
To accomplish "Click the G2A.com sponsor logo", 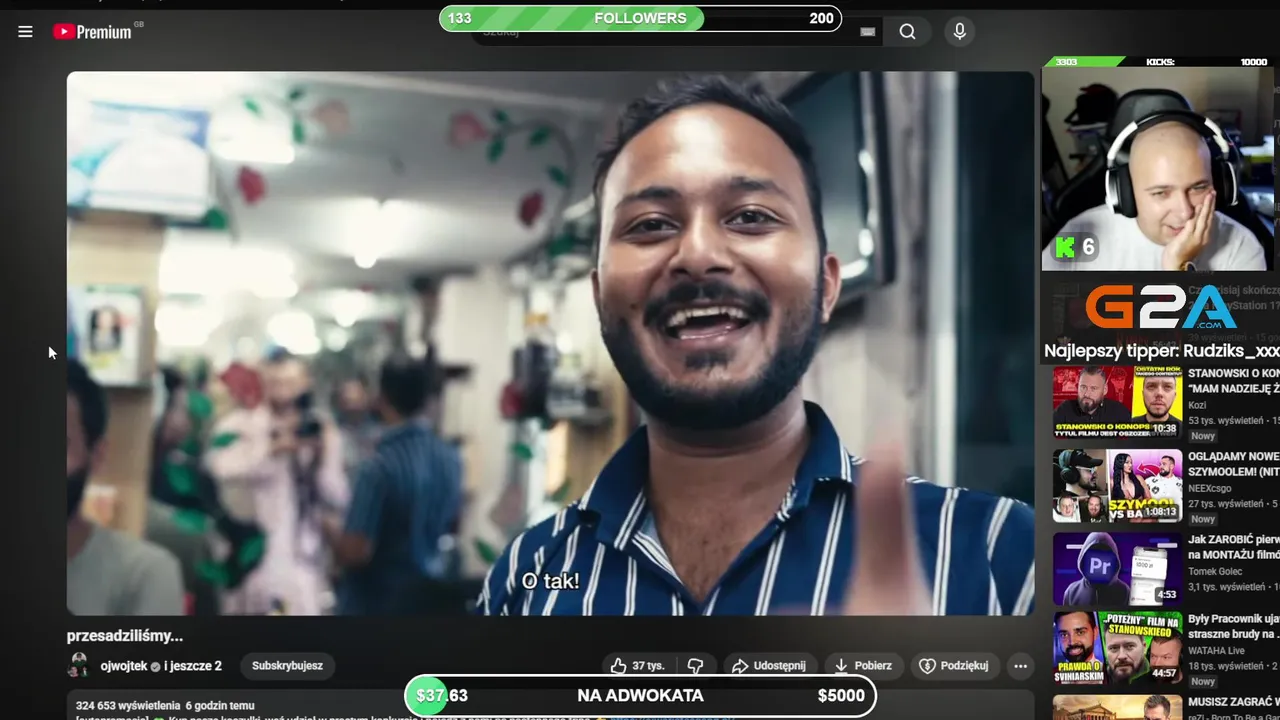I will point(1161,308).
